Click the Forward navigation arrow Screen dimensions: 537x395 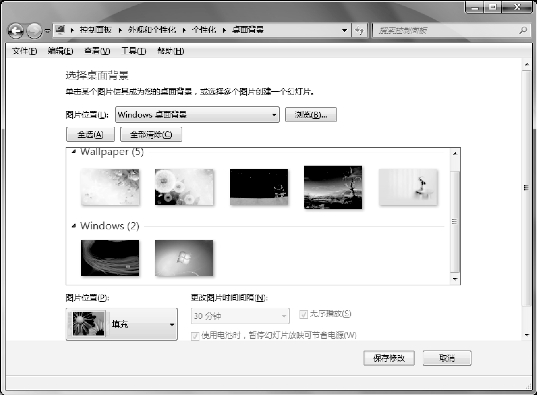point(34,31)
